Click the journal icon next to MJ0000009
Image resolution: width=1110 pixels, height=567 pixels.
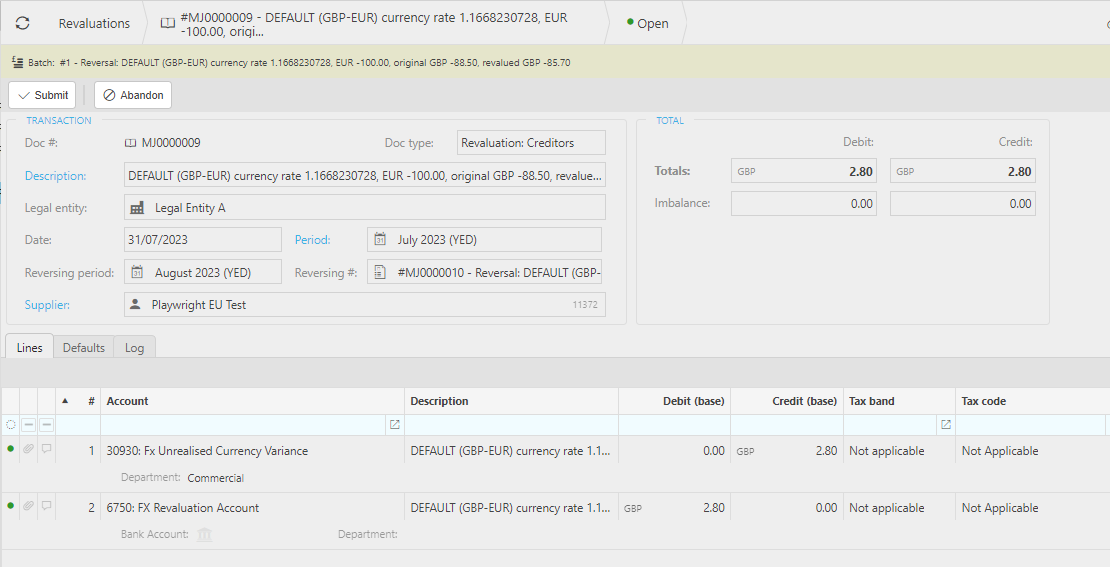130,143
